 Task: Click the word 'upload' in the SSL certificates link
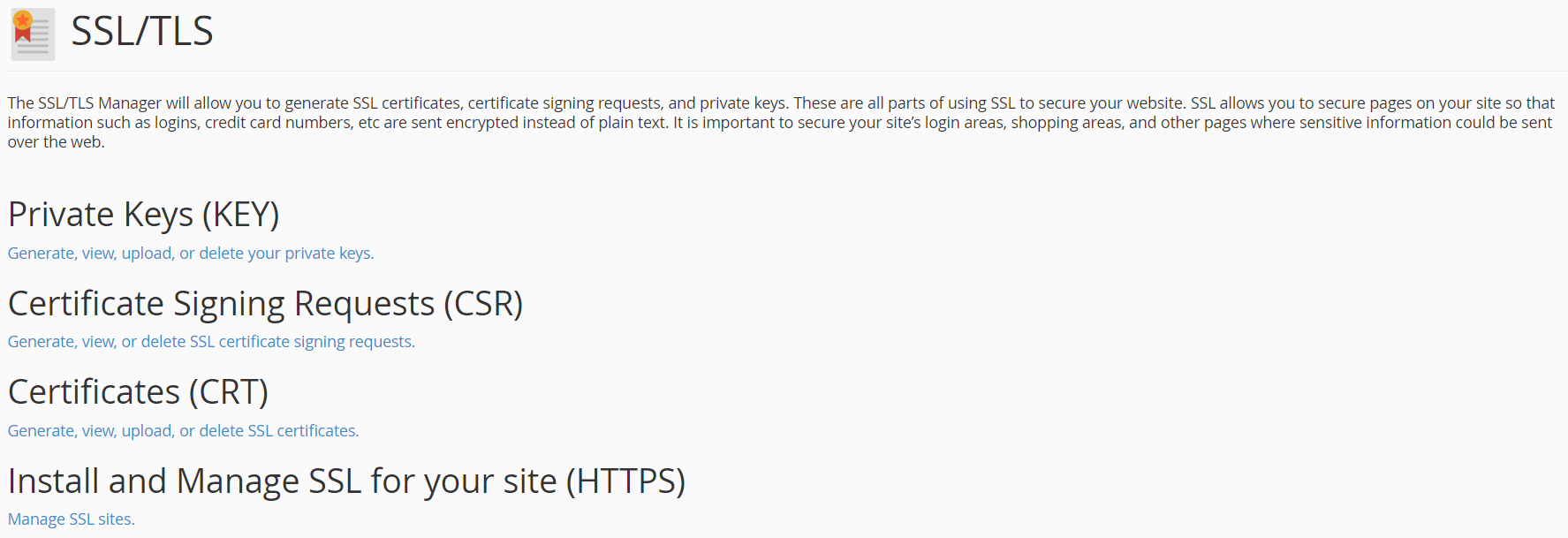point(147,431)
